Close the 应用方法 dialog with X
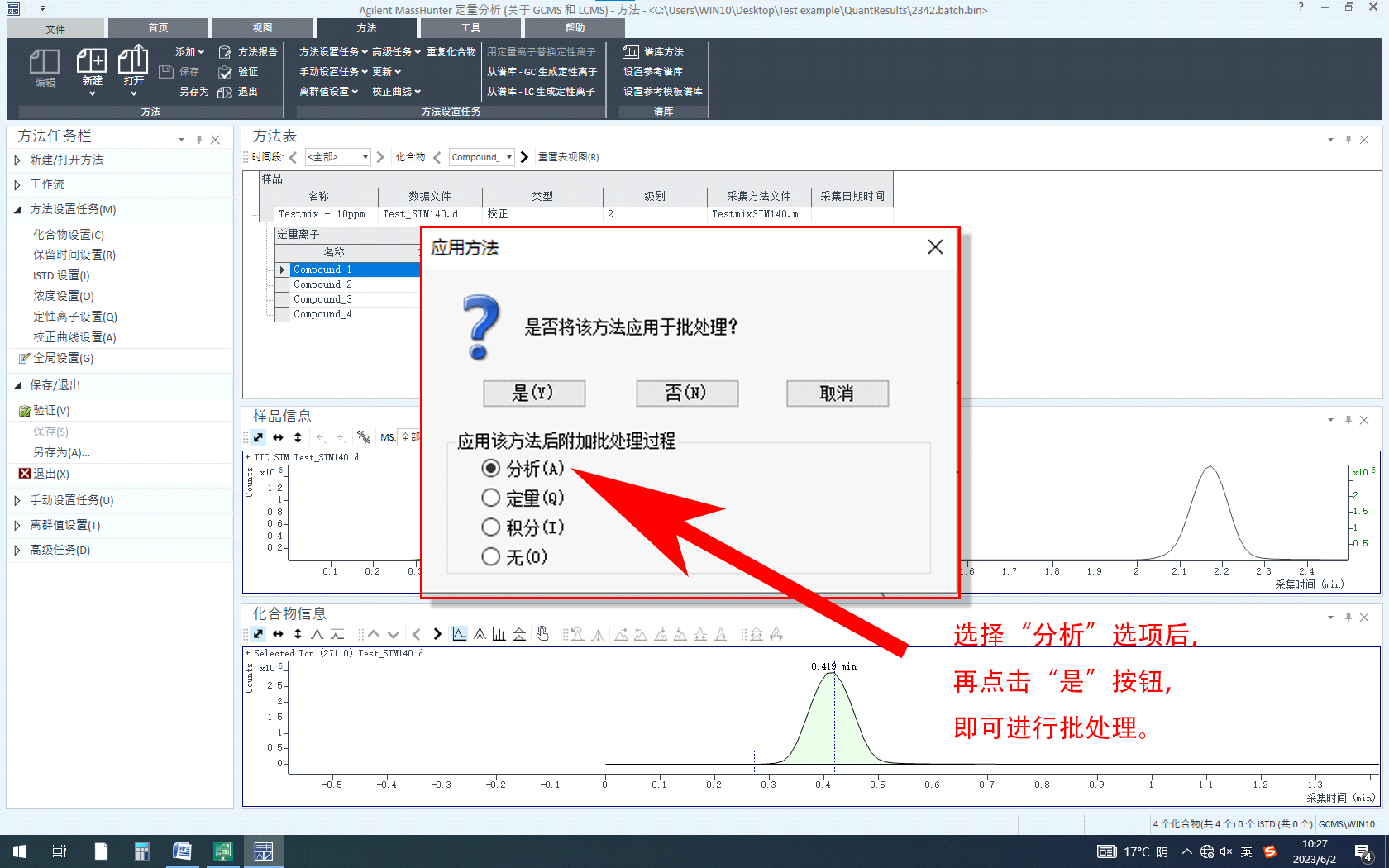This screenshot has height=868, width=1389. [x=935, y=247]
